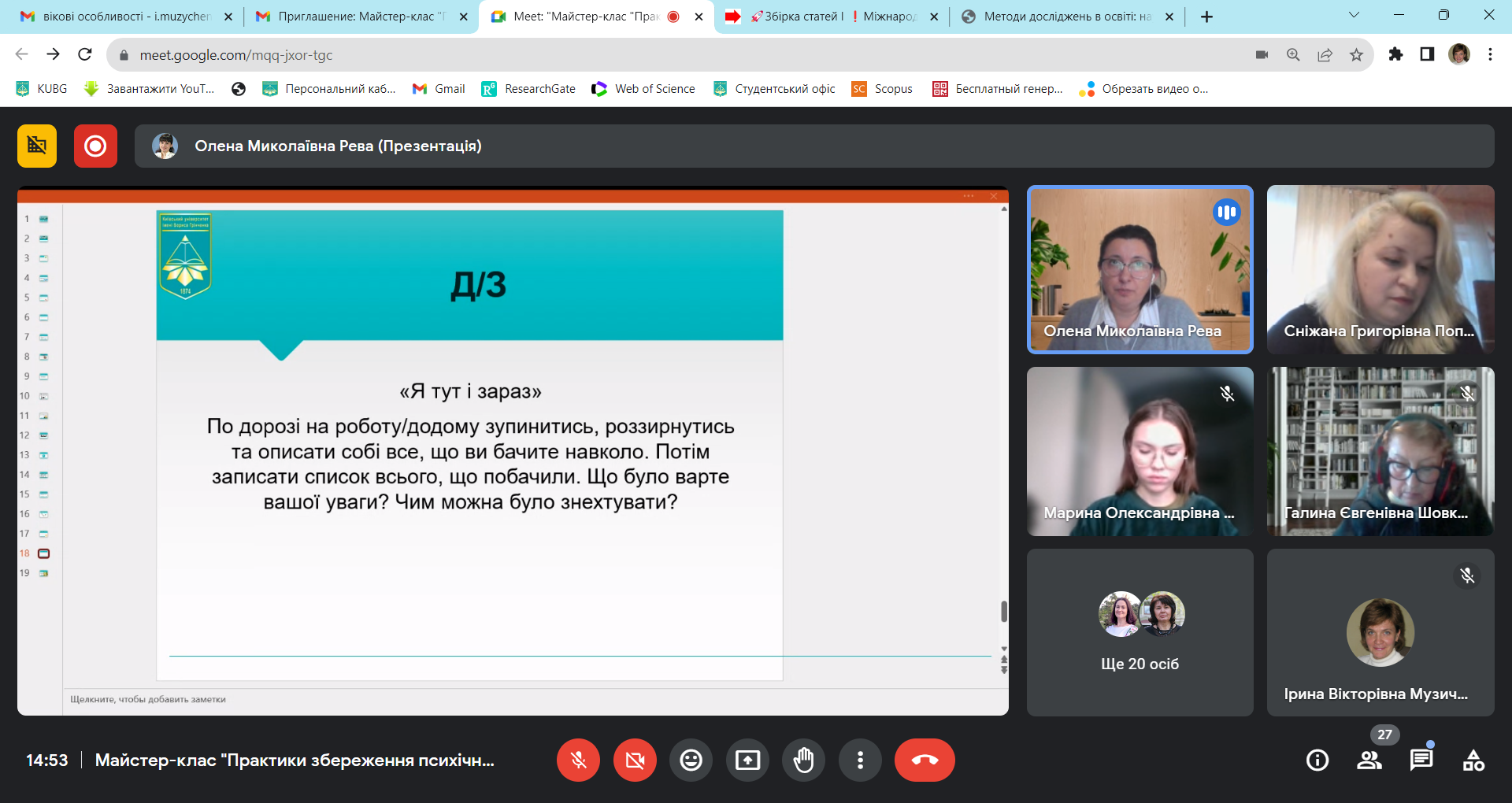Toggle the raise hand button

pyautogui.click(x=804, y=760)
